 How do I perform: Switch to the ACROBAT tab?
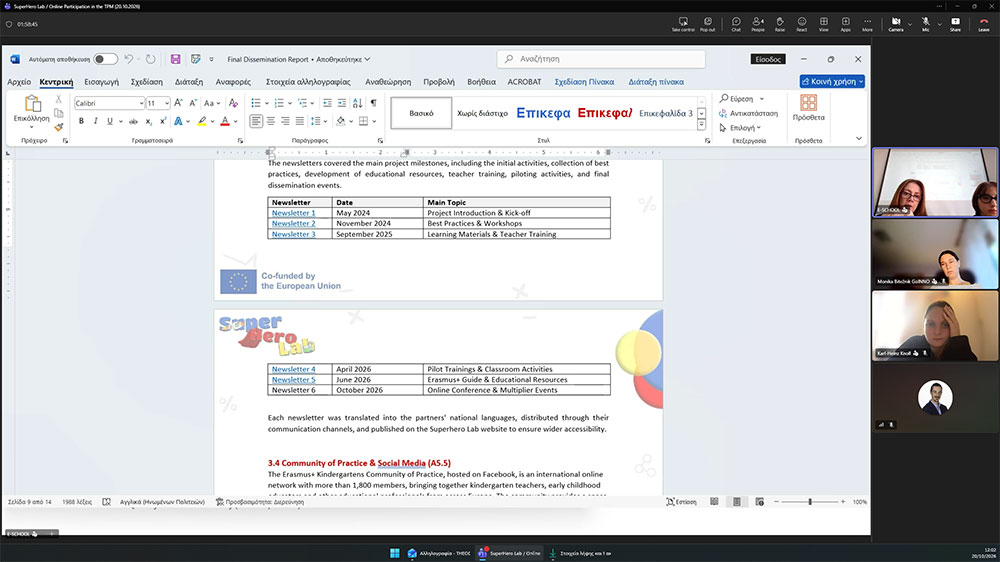coord(524,82)
